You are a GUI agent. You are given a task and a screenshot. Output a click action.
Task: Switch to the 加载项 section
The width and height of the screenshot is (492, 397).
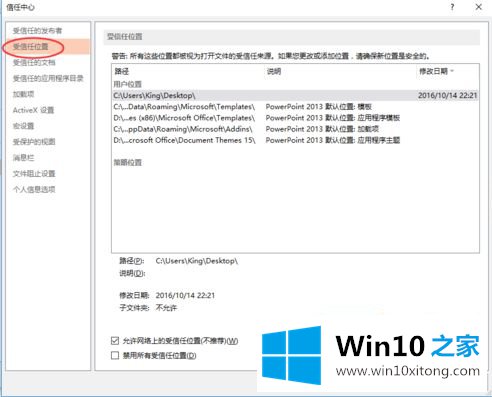(x=23, y=94)
